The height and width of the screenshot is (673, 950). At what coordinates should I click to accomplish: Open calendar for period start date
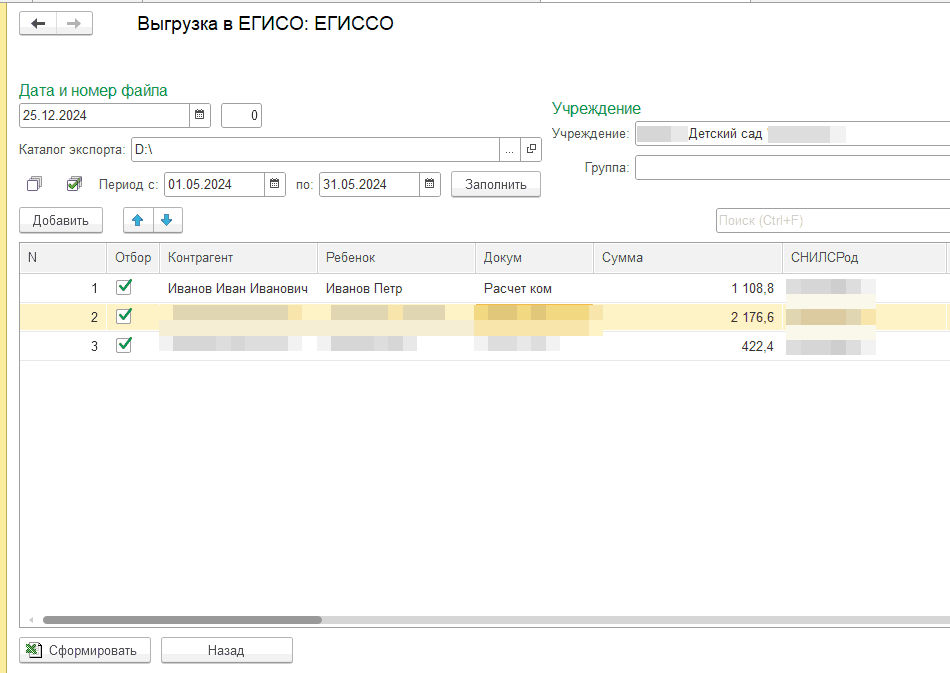point(275,184)
